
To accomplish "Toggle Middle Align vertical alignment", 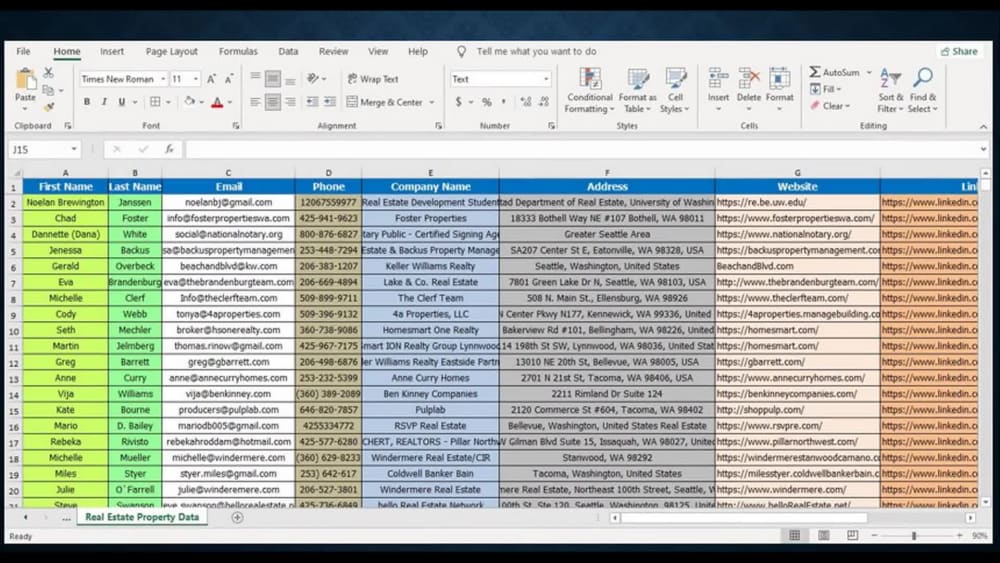I will pos(272,78).
